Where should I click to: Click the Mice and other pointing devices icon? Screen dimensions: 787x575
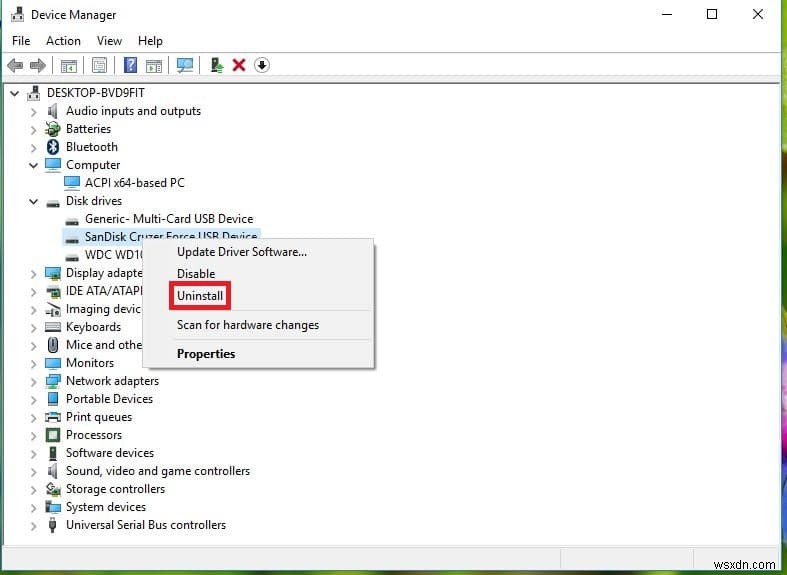coord(53,345)
